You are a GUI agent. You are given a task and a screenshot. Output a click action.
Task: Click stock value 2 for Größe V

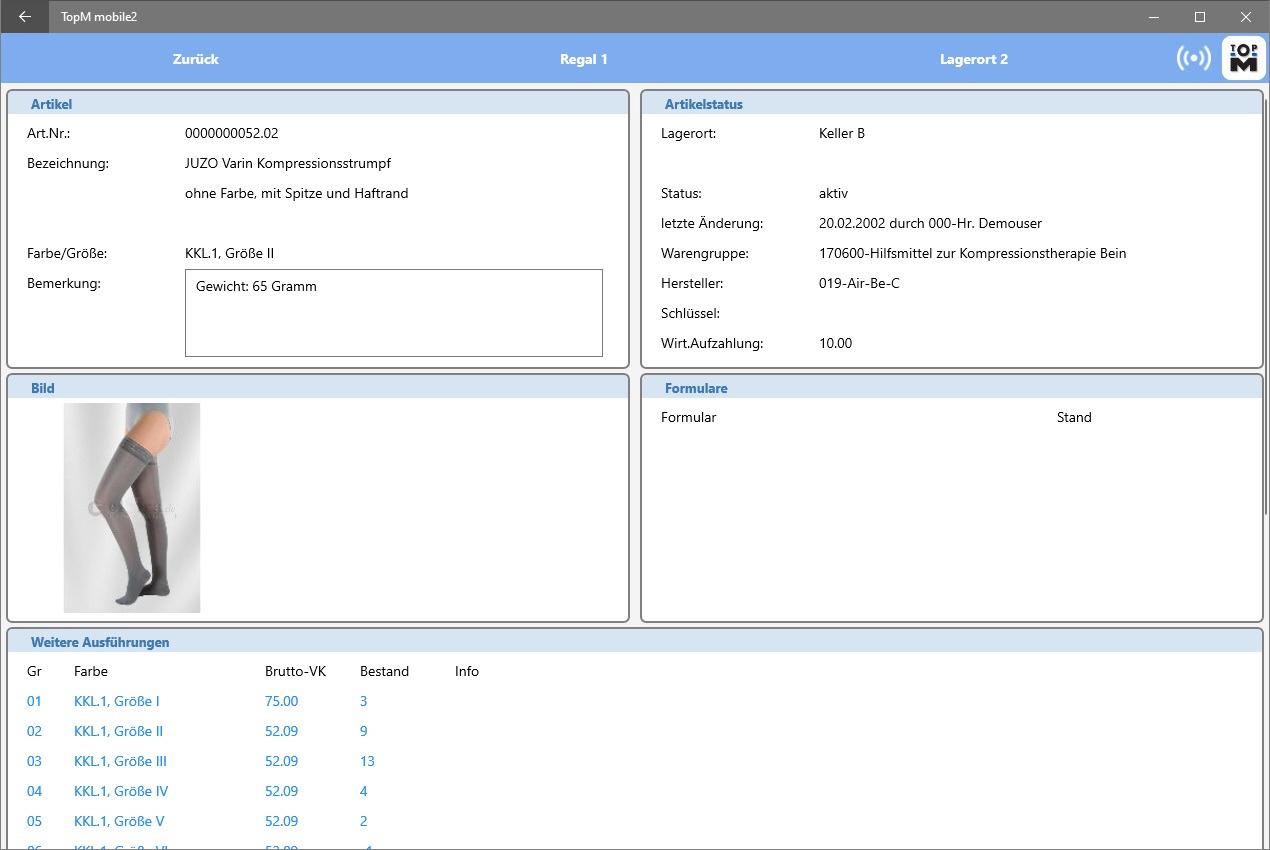(364, 821)
